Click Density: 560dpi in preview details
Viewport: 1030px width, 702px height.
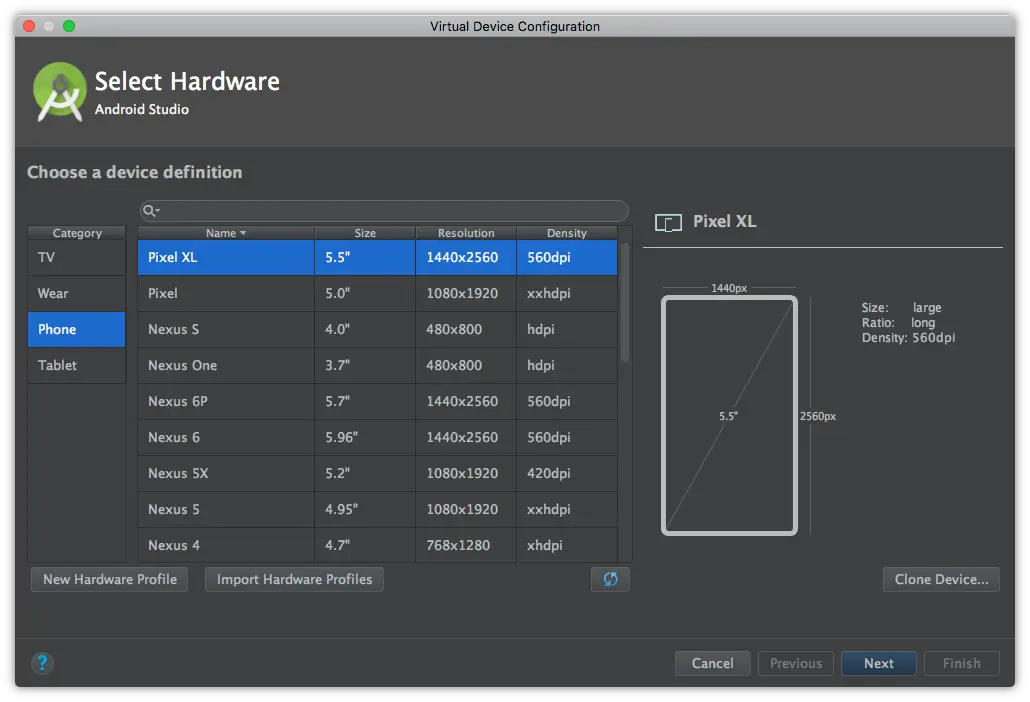908,338
